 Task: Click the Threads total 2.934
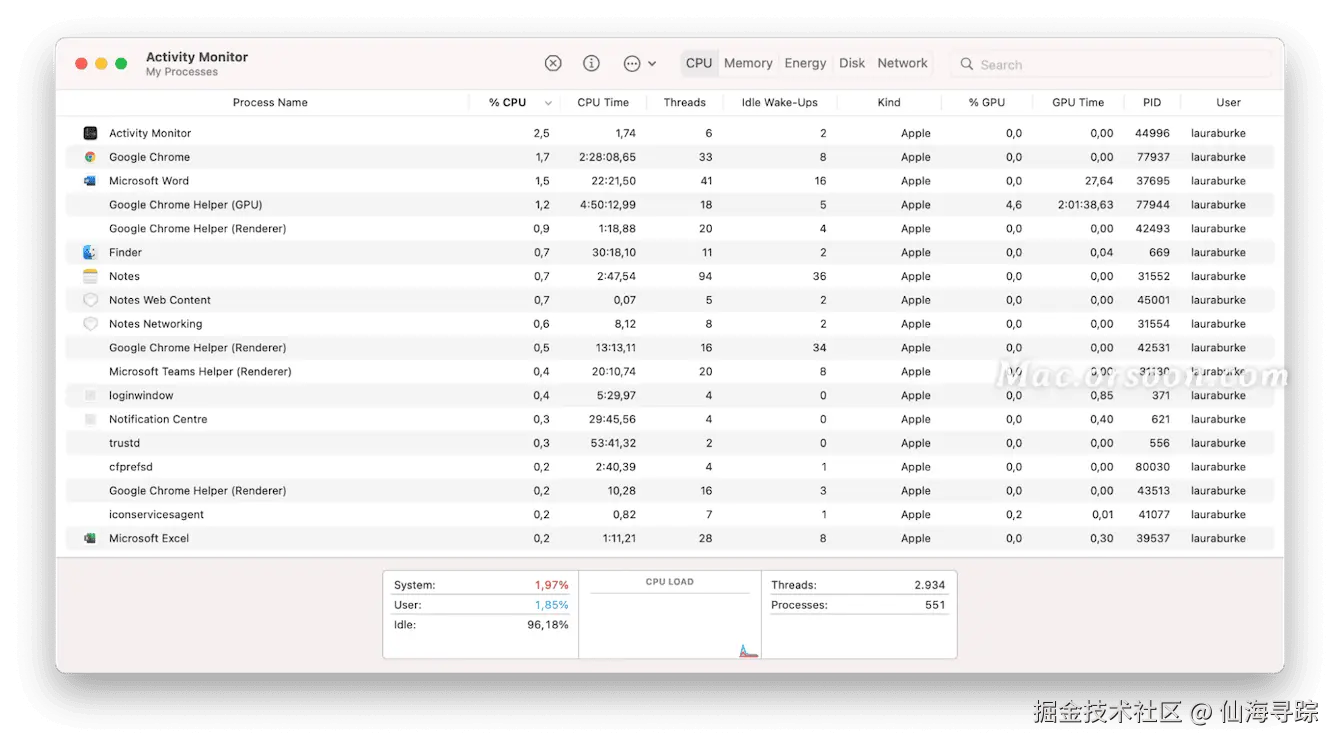pos(929,585)
